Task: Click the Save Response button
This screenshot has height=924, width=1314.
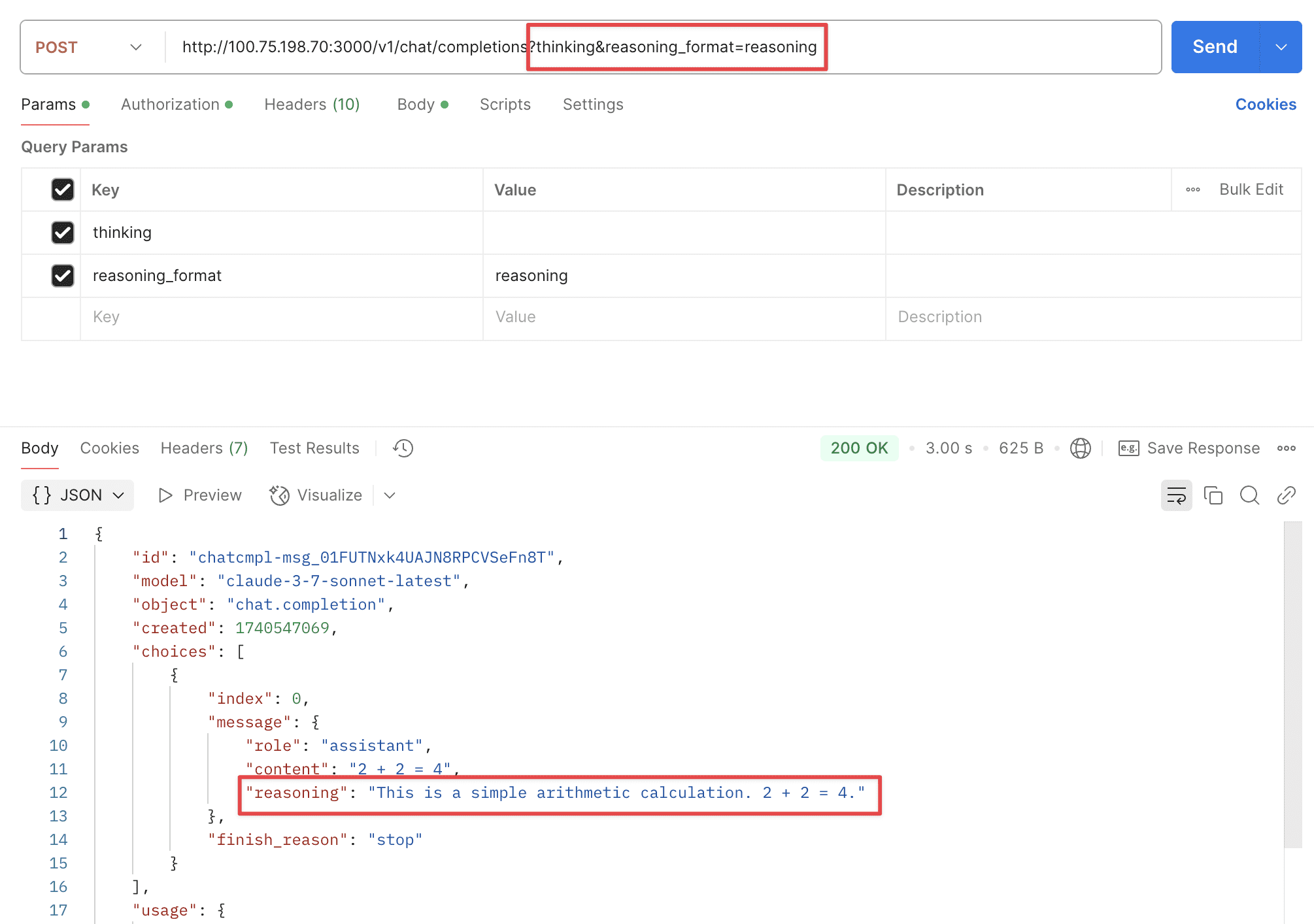Action: pos(1189,448)
